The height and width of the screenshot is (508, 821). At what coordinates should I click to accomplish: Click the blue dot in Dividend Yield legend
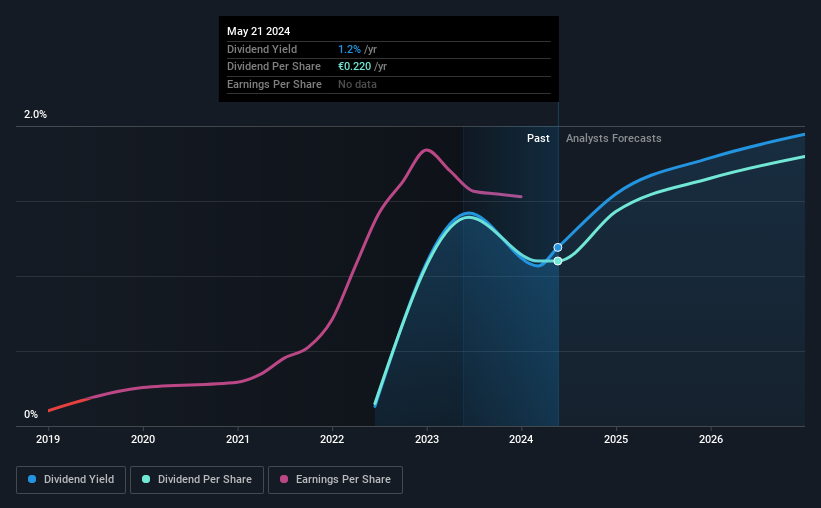[x=32, y=479]
